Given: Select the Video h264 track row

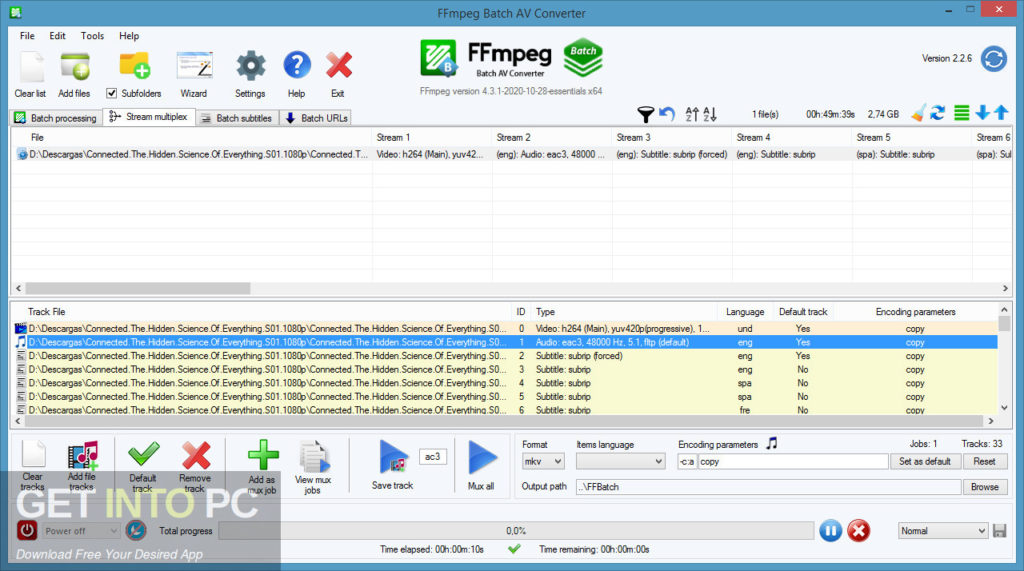Looking at the screenshot, I should point(505,329).
